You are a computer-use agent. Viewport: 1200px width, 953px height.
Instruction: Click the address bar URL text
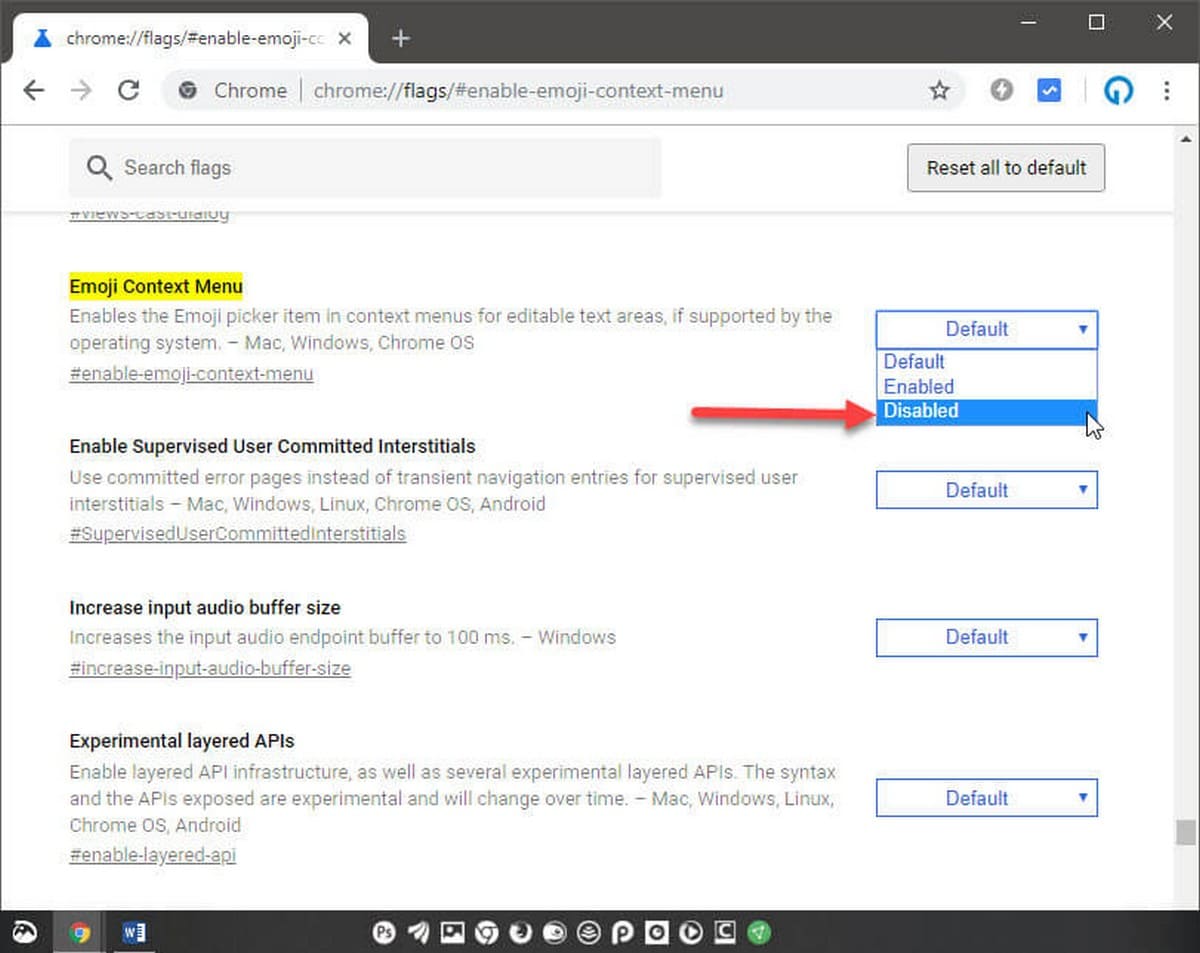pyautogui.click(x=518, y=91)
